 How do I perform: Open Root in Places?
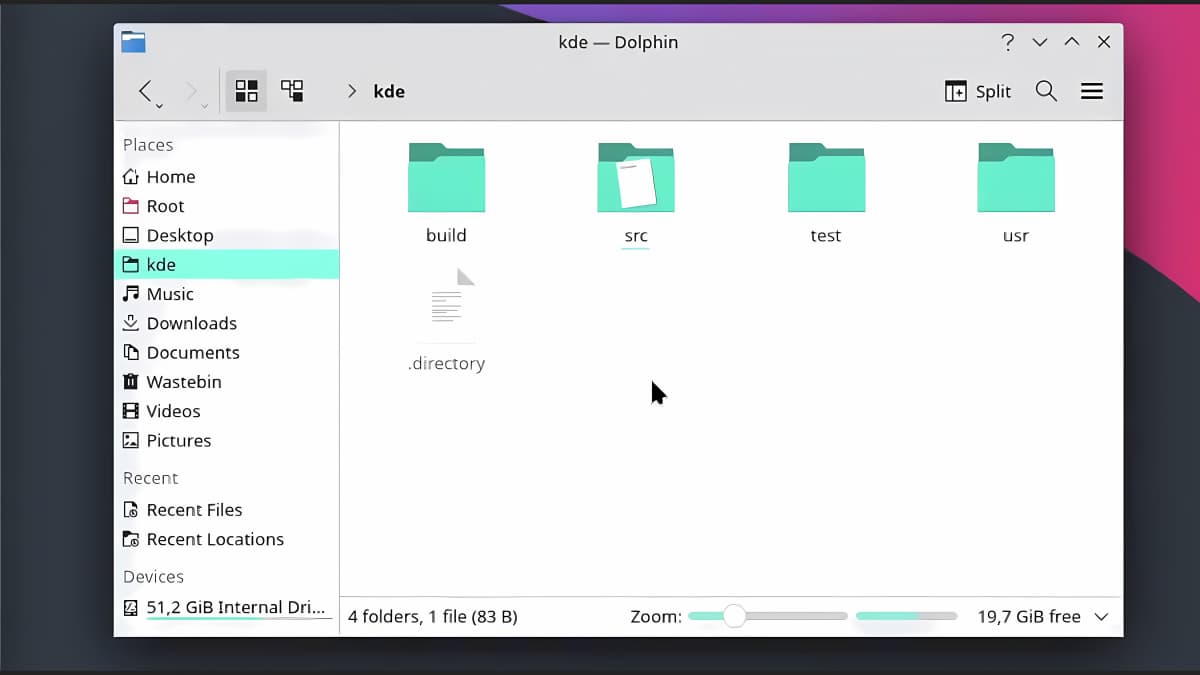click(x=227, y=206)
